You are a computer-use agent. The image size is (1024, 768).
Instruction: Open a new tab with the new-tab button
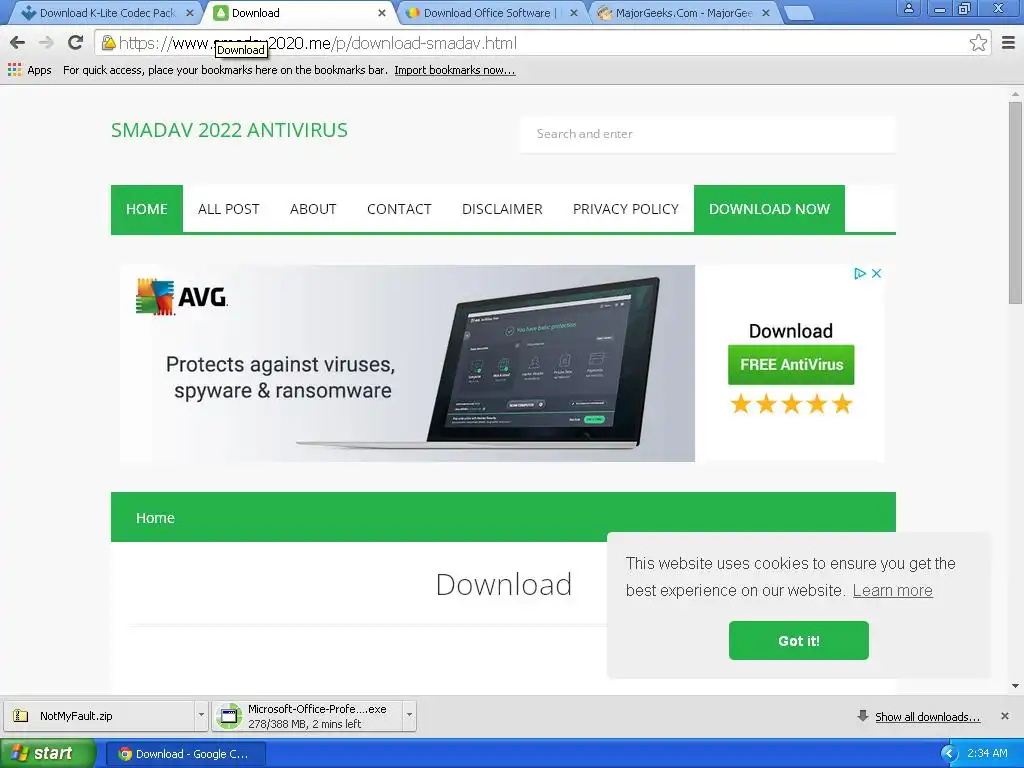click(x=797, y=13)
